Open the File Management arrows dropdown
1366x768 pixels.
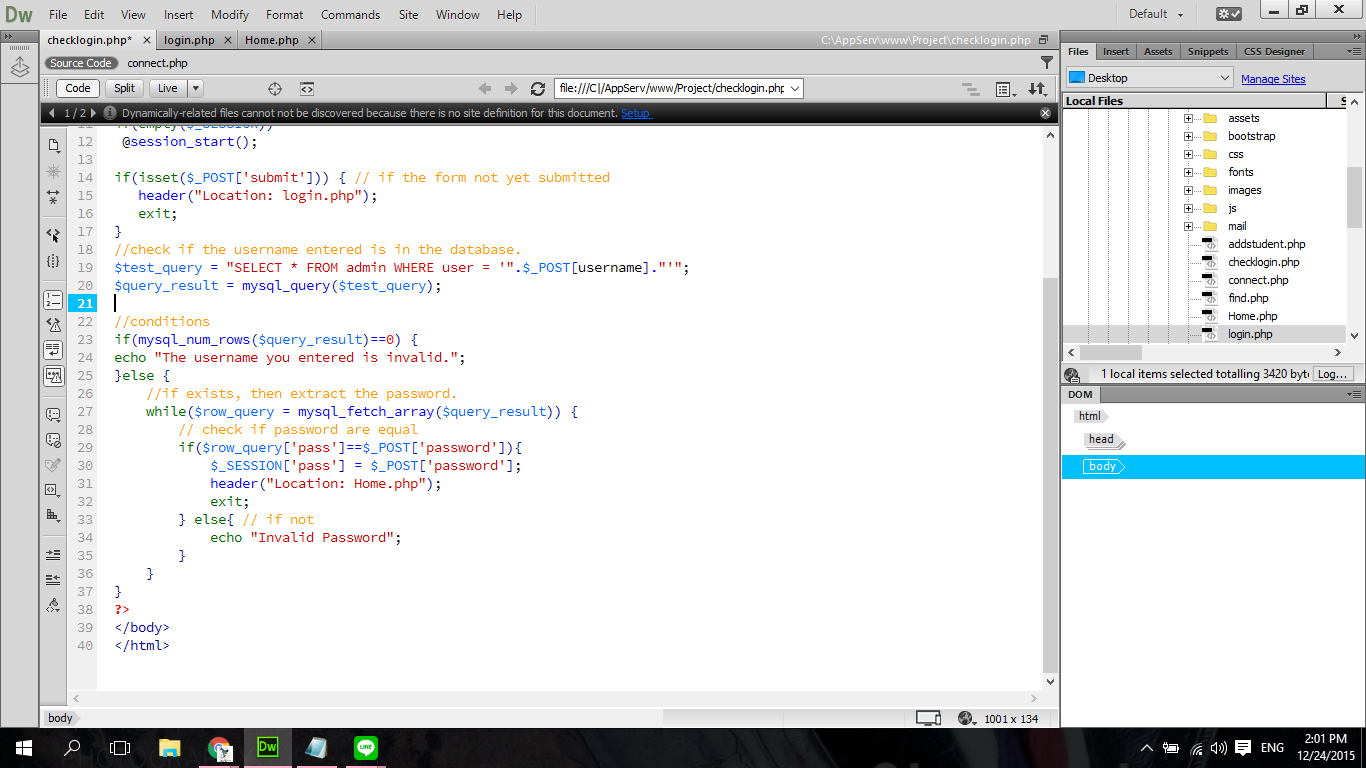[1037, 89]
